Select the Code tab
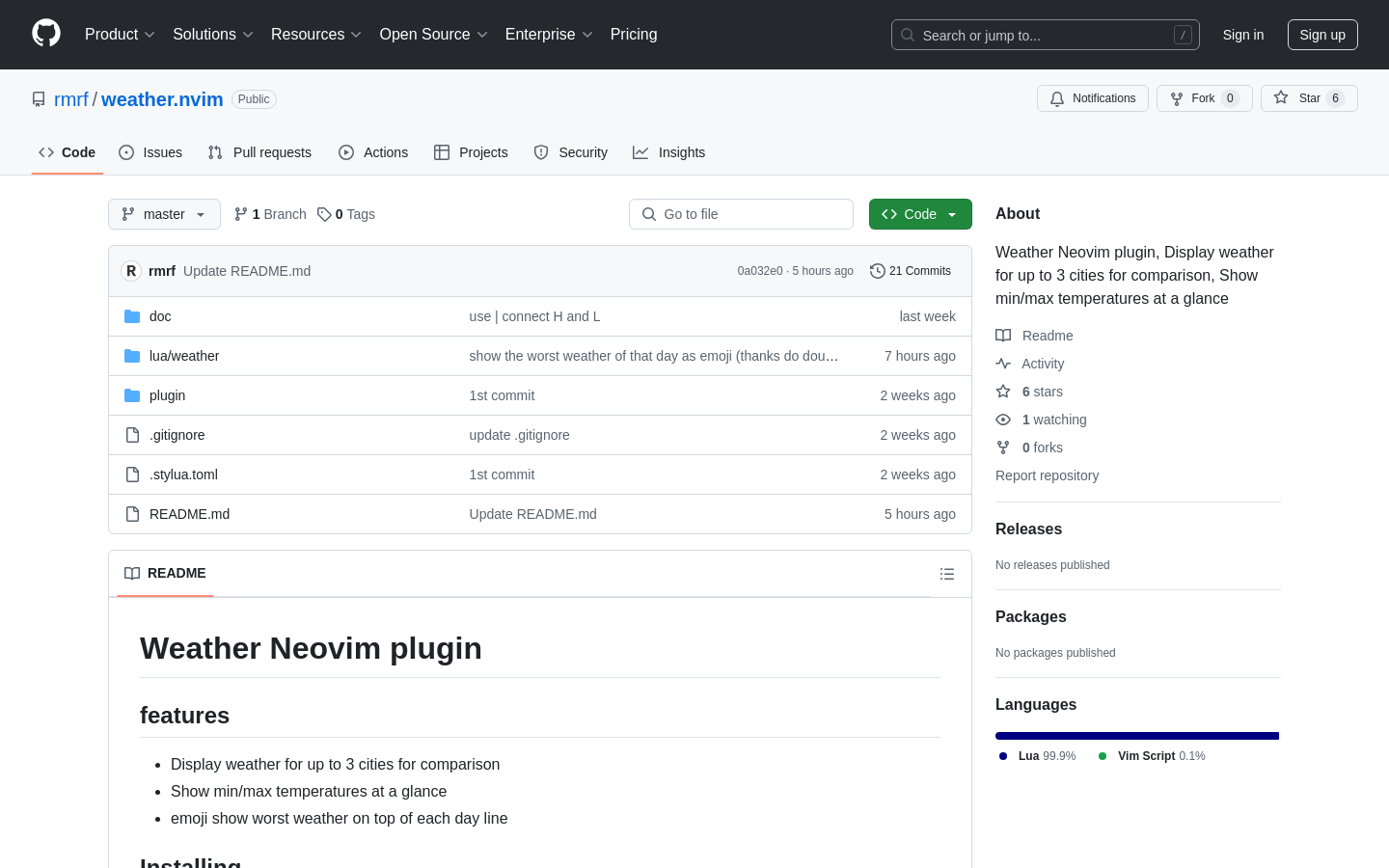Image resolution: width=1389 pixels, height=868 pixels. (67, 152)
